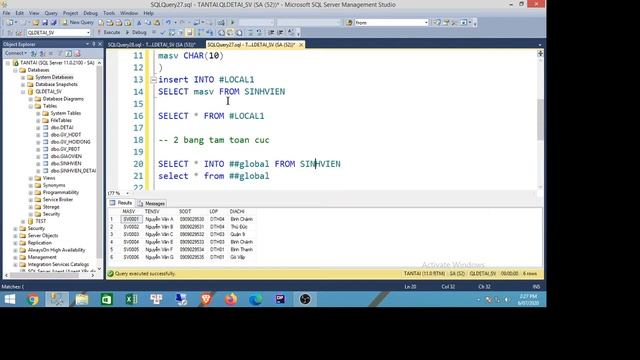Collapse the insert INTO code region on line 13
This screenshot has width=640, height=360.
[x=153, y=80]
